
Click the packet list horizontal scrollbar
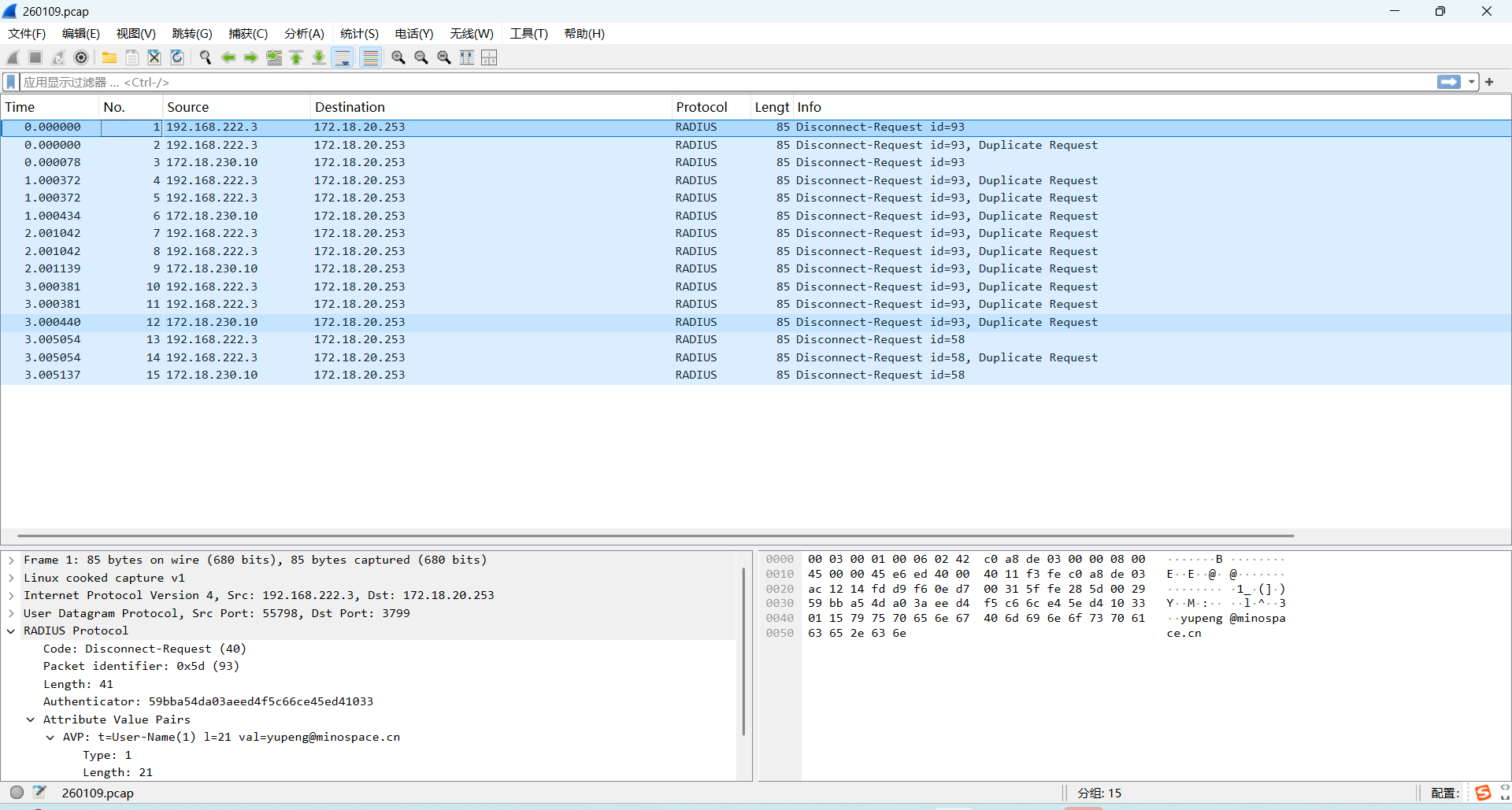(654, 536)
